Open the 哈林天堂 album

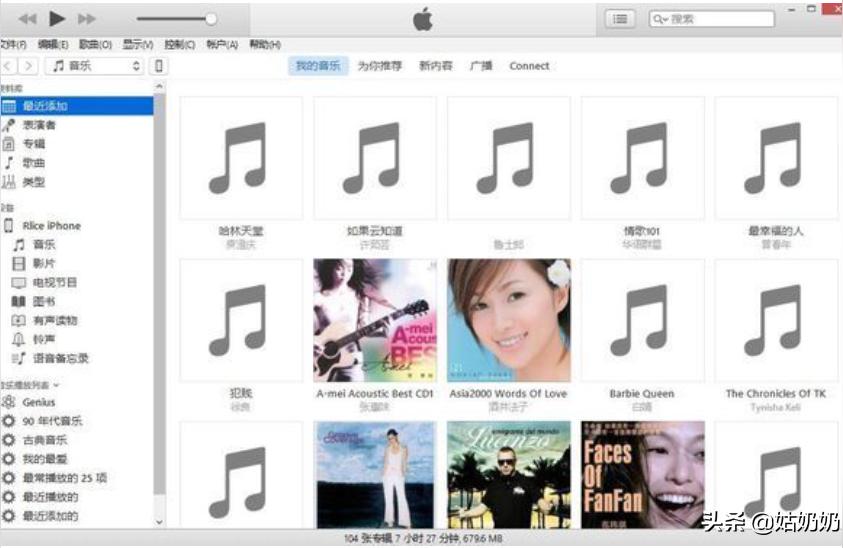coord(241,158)
